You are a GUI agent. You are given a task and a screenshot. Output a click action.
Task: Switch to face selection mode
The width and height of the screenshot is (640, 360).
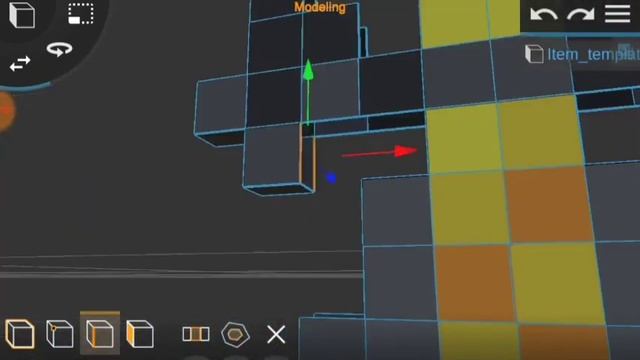(x=140, y=334)
